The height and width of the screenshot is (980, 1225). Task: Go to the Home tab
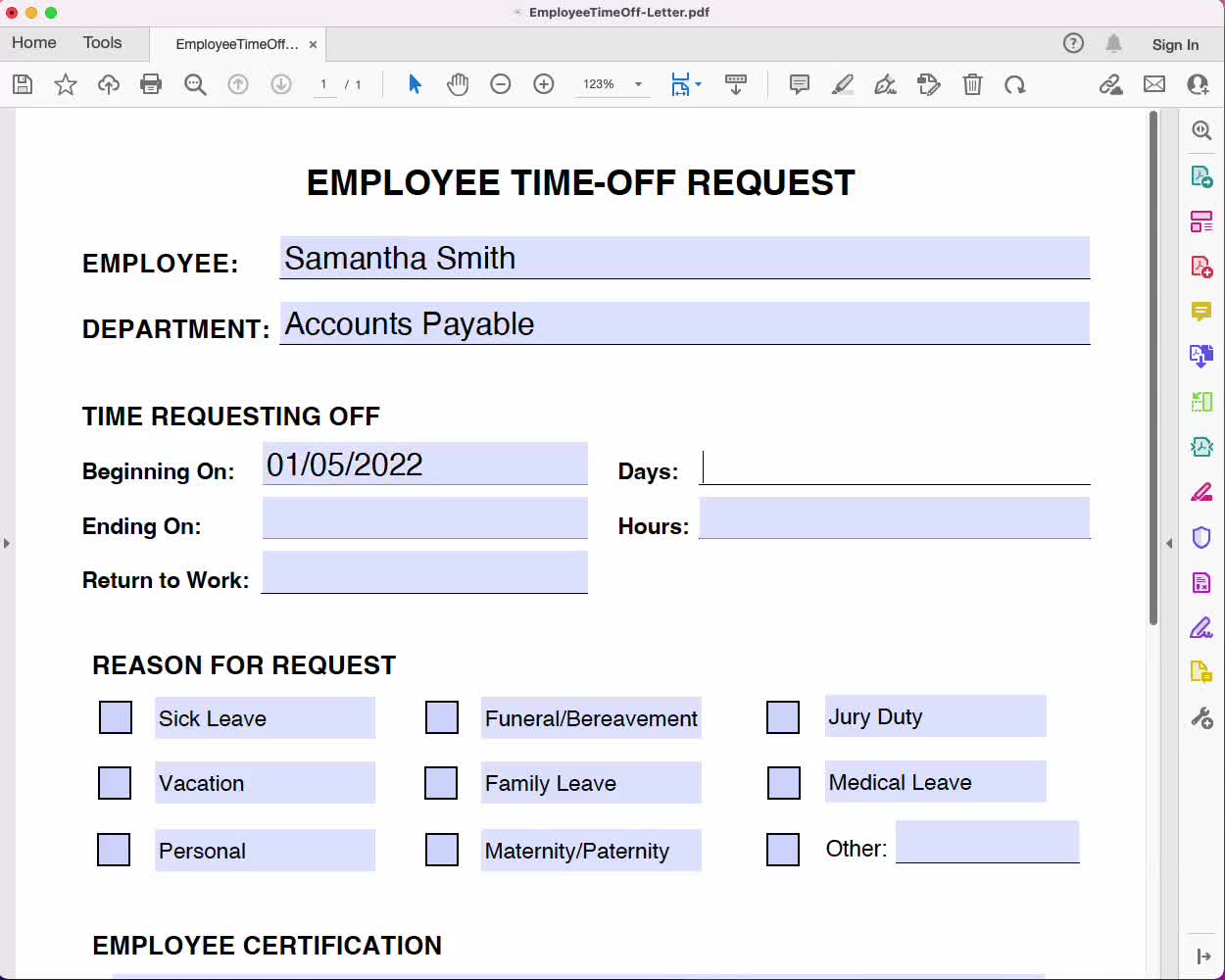tap(34, 42)
